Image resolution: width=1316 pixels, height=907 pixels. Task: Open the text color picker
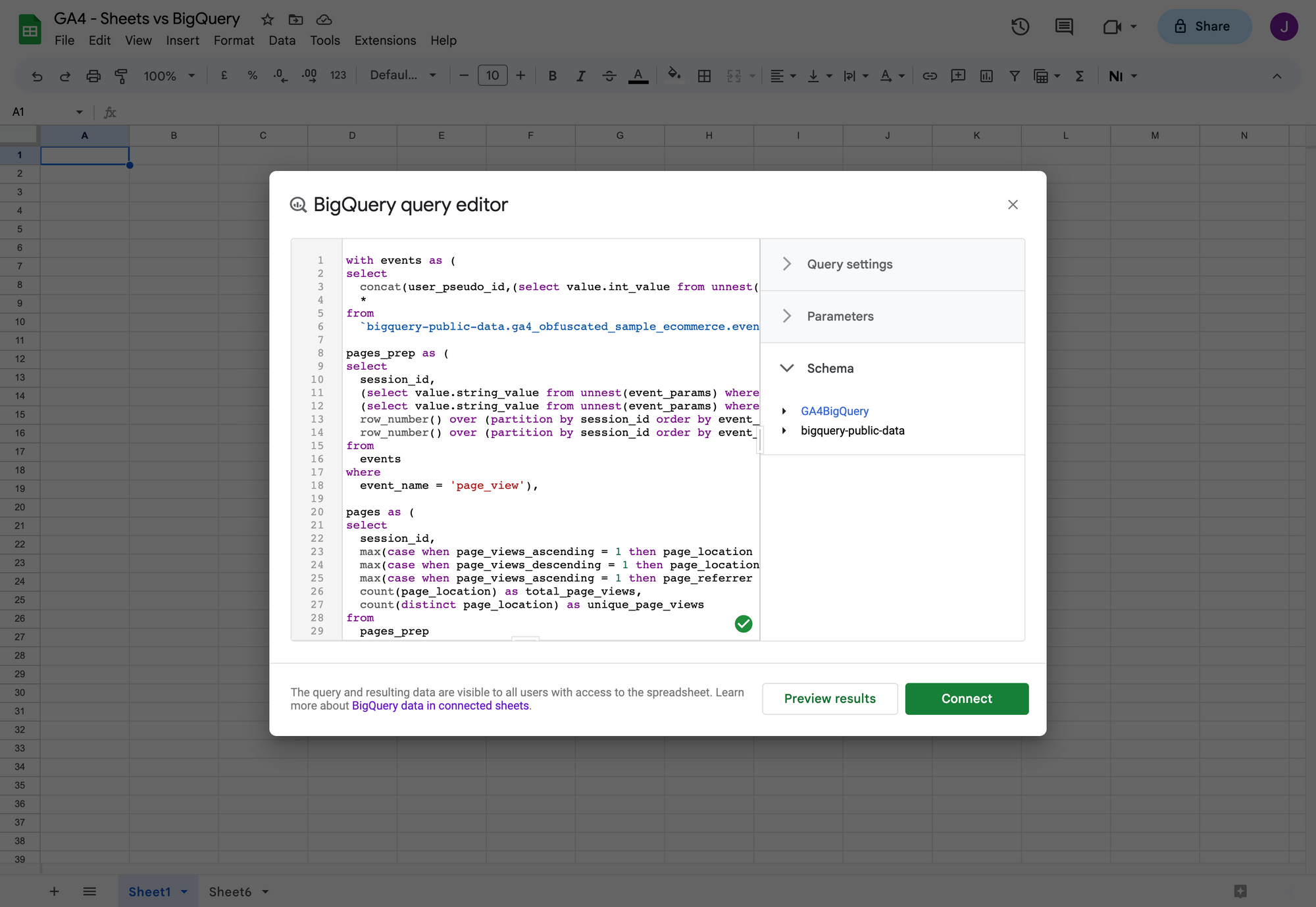coord(638,76)
